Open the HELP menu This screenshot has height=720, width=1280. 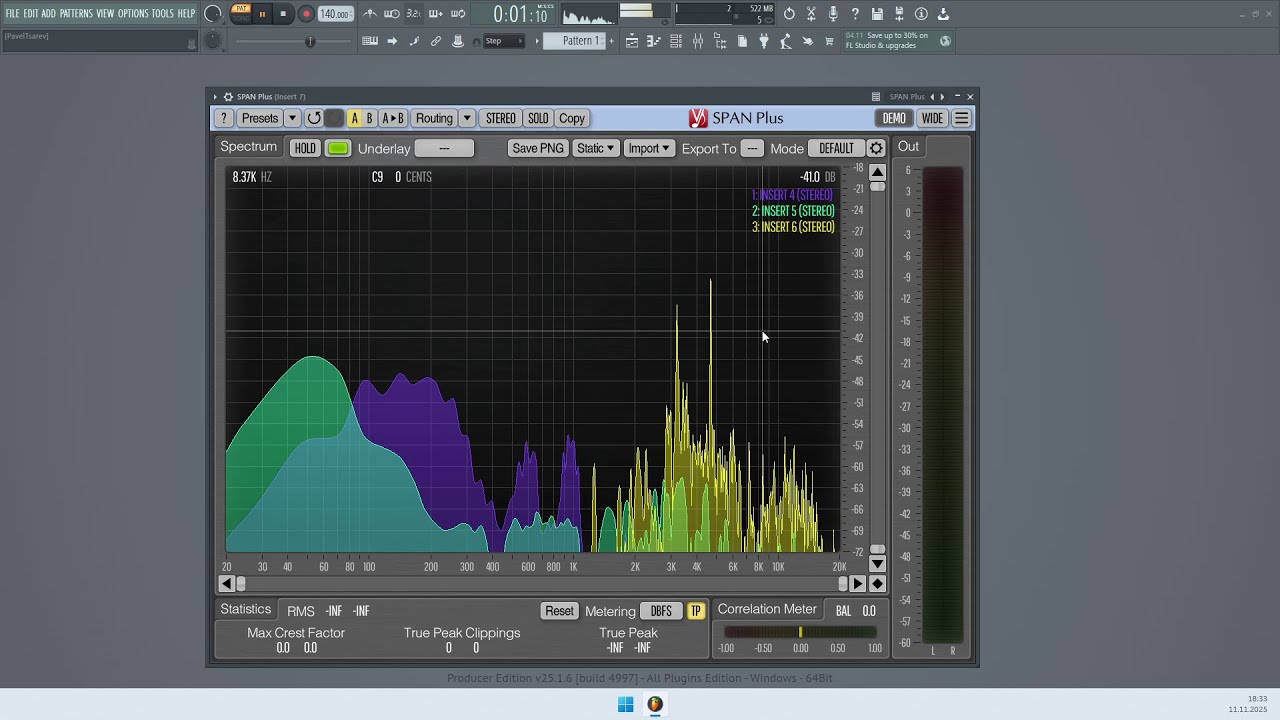[187, 14]
